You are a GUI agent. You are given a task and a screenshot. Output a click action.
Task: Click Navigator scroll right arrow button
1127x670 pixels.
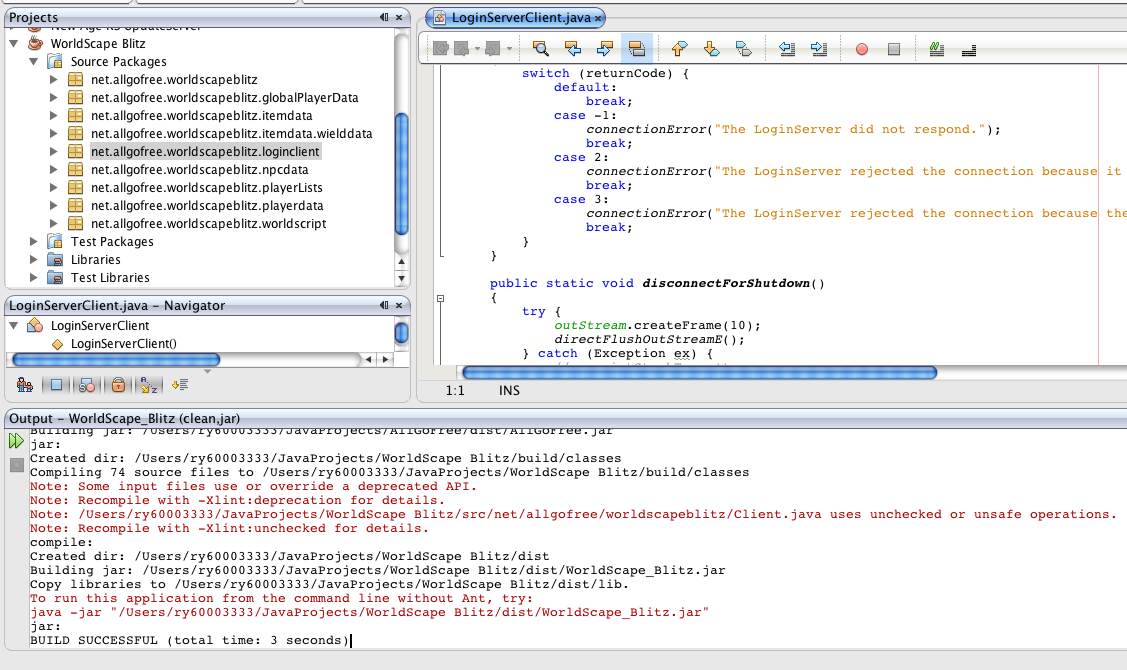[386, 359]
